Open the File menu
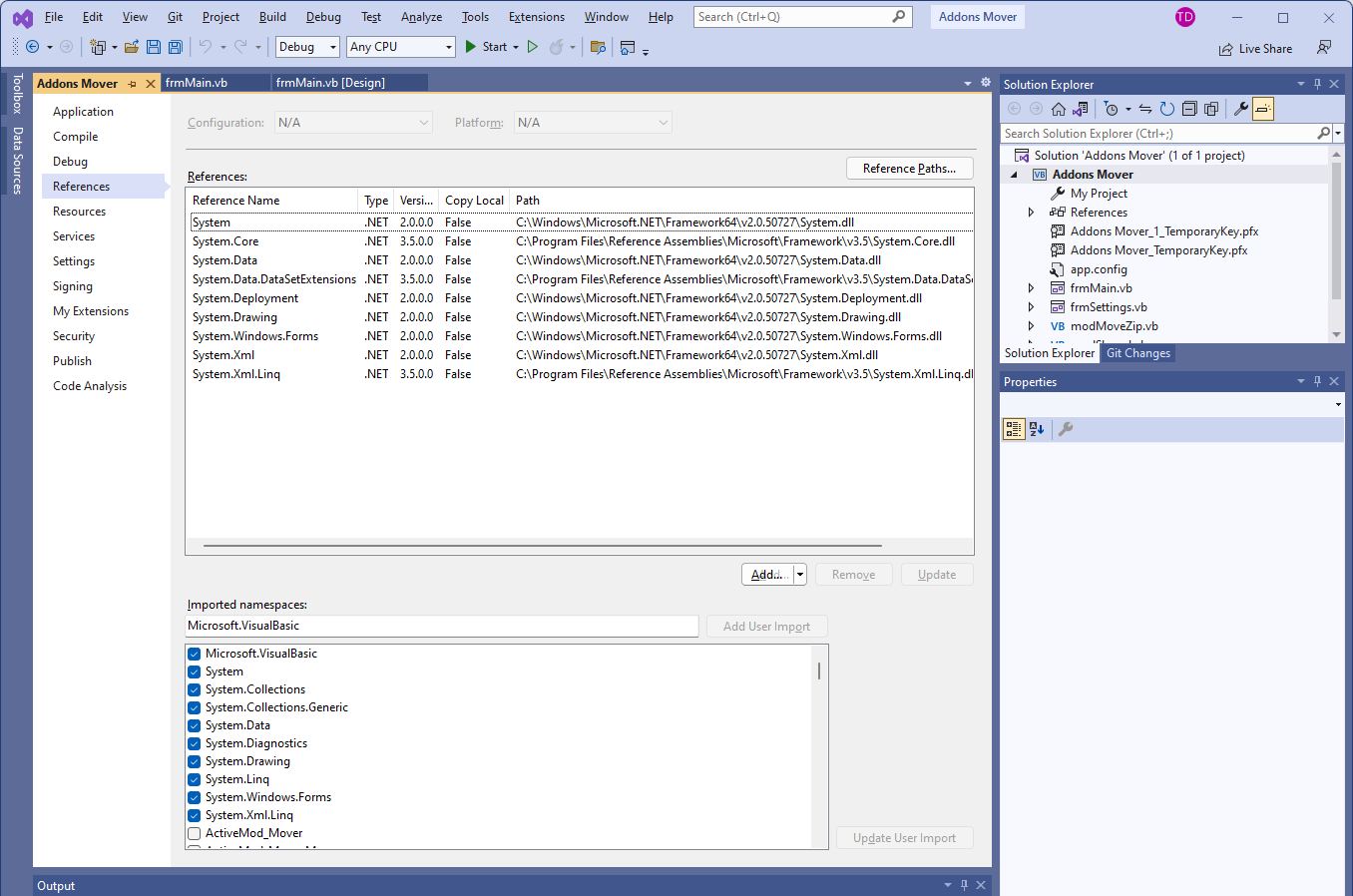Screen dimensions: 1353x896 (x=54, y=17)
